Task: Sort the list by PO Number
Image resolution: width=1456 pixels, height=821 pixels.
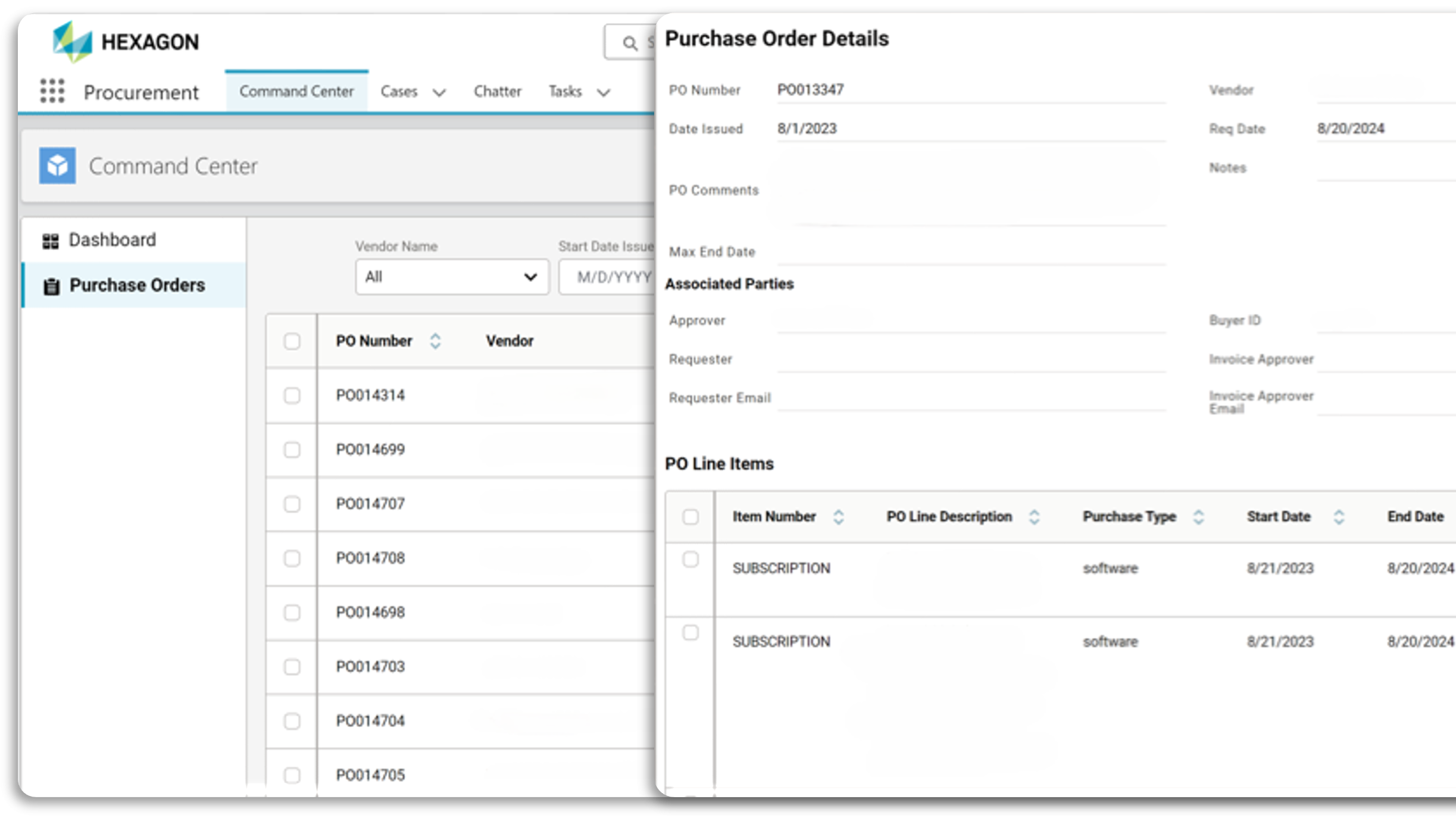Action: click(435, 341)
